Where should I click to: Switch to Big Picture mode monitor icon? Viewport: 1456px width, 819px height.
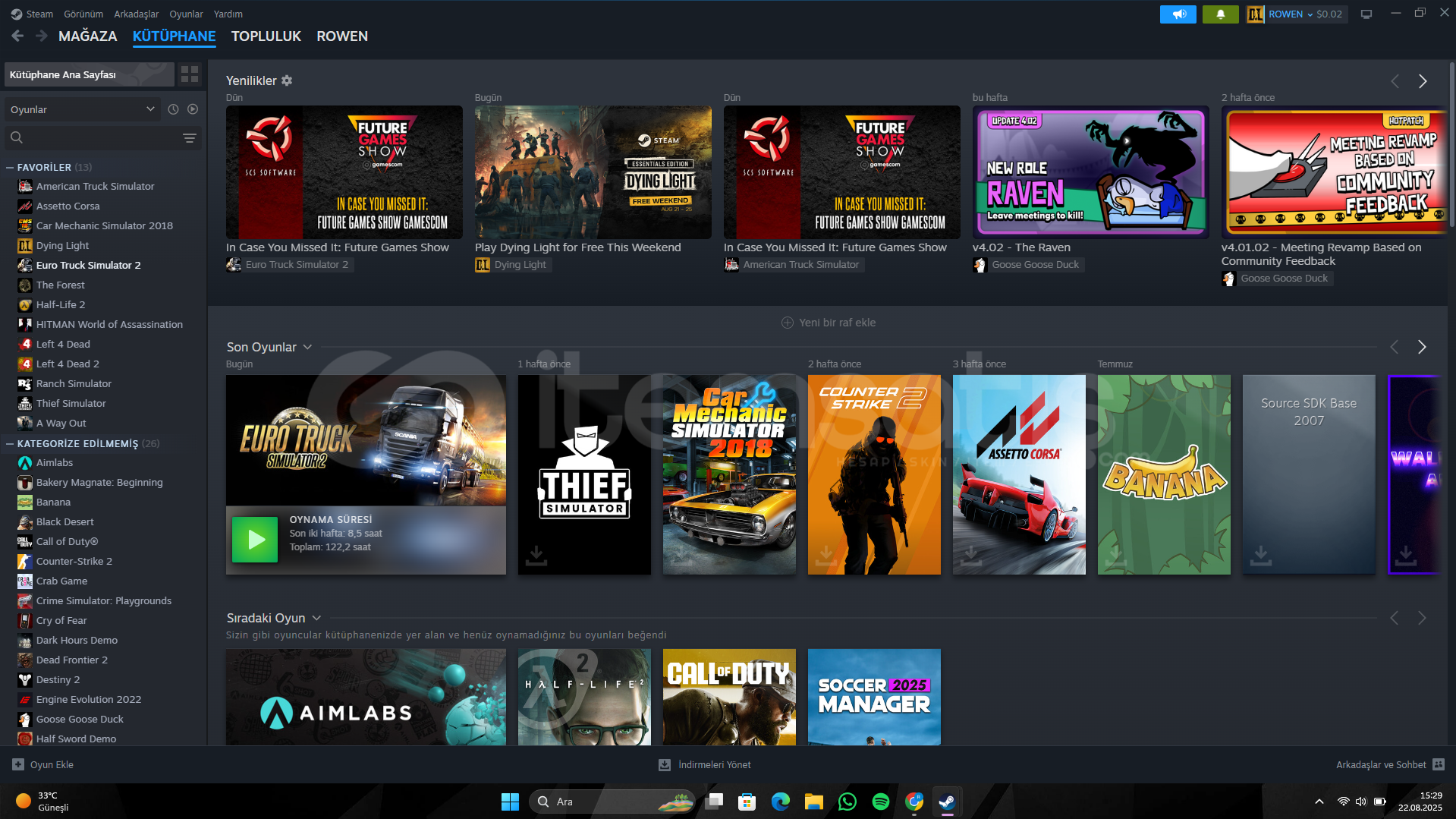1366,14
